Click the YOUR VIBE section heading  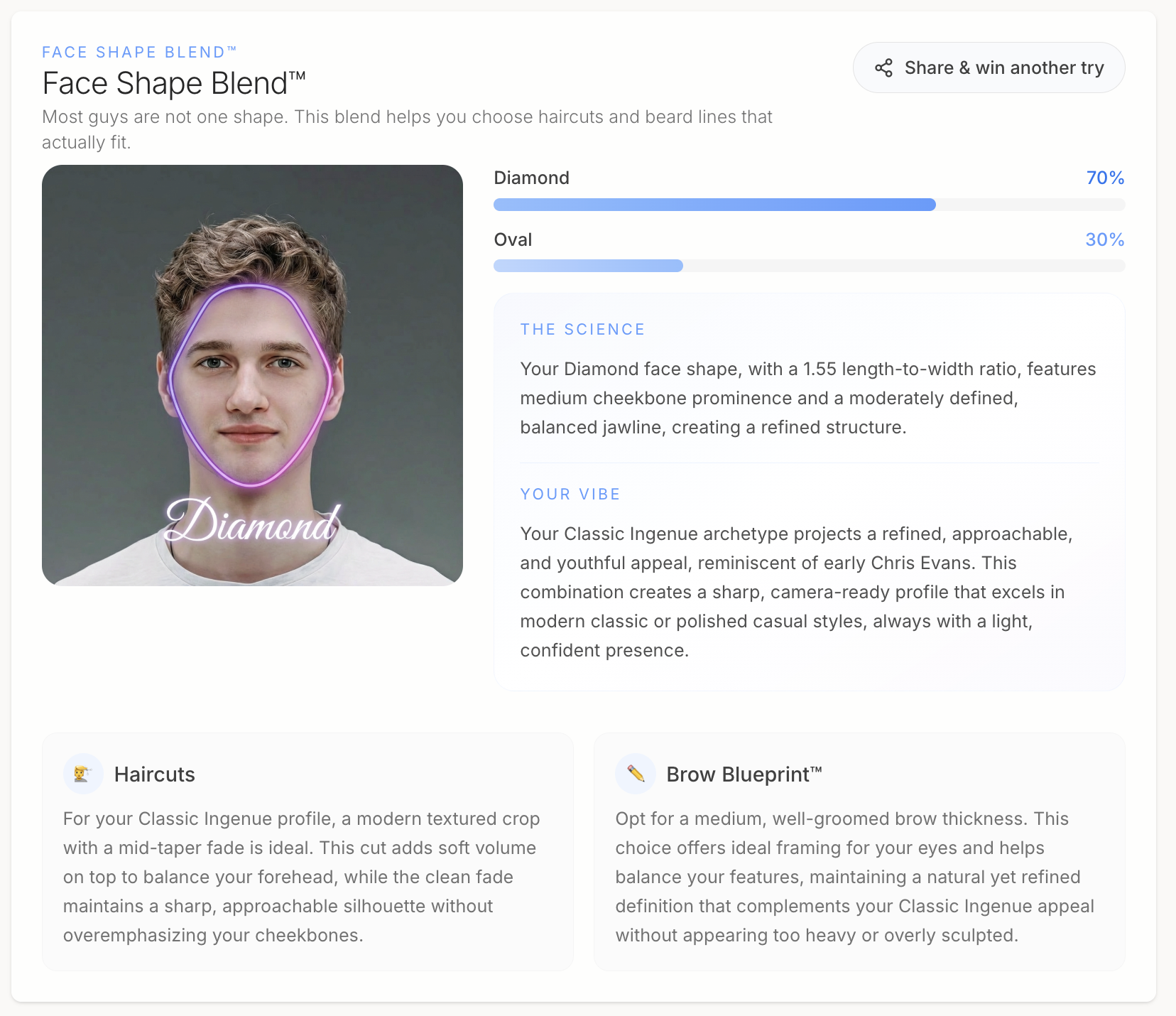570,494
